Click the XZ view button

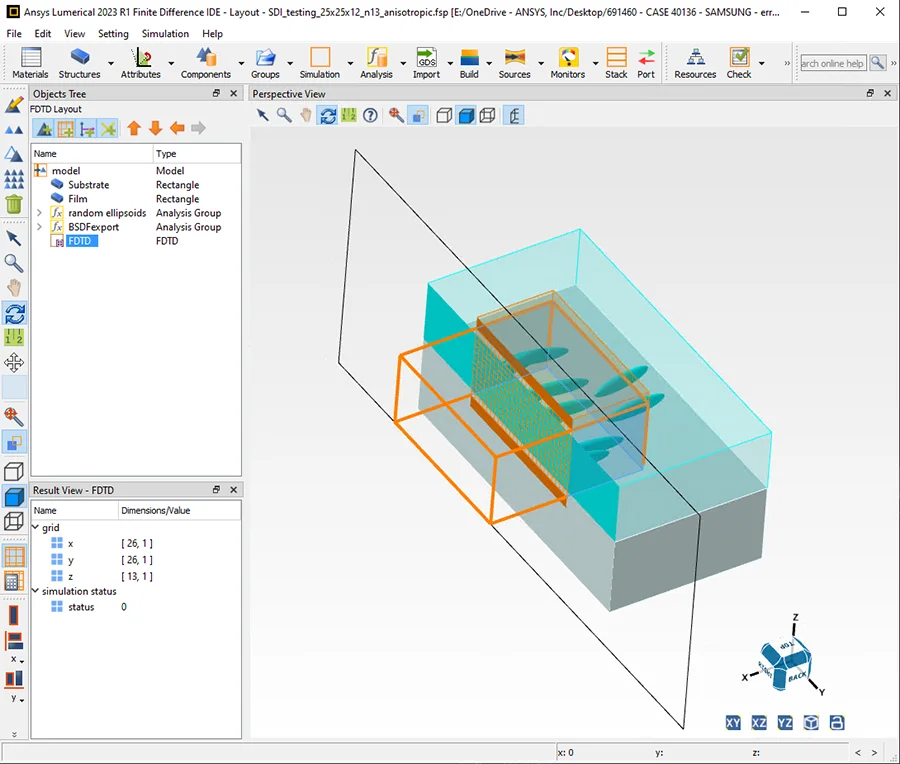(x=759, y=723)
